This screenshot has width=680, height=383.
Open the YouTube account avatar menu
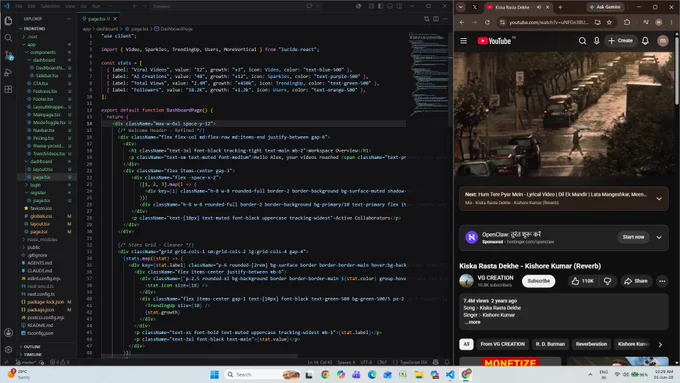pos(663,41)
